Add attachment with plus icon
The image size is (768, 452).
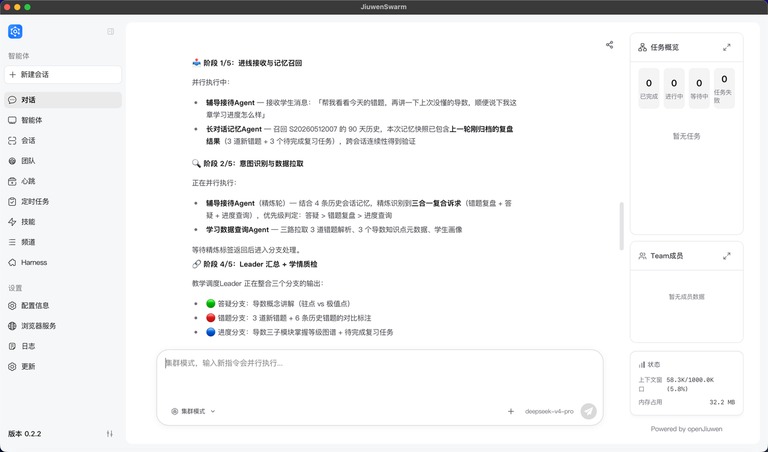[x=511, y=411]
